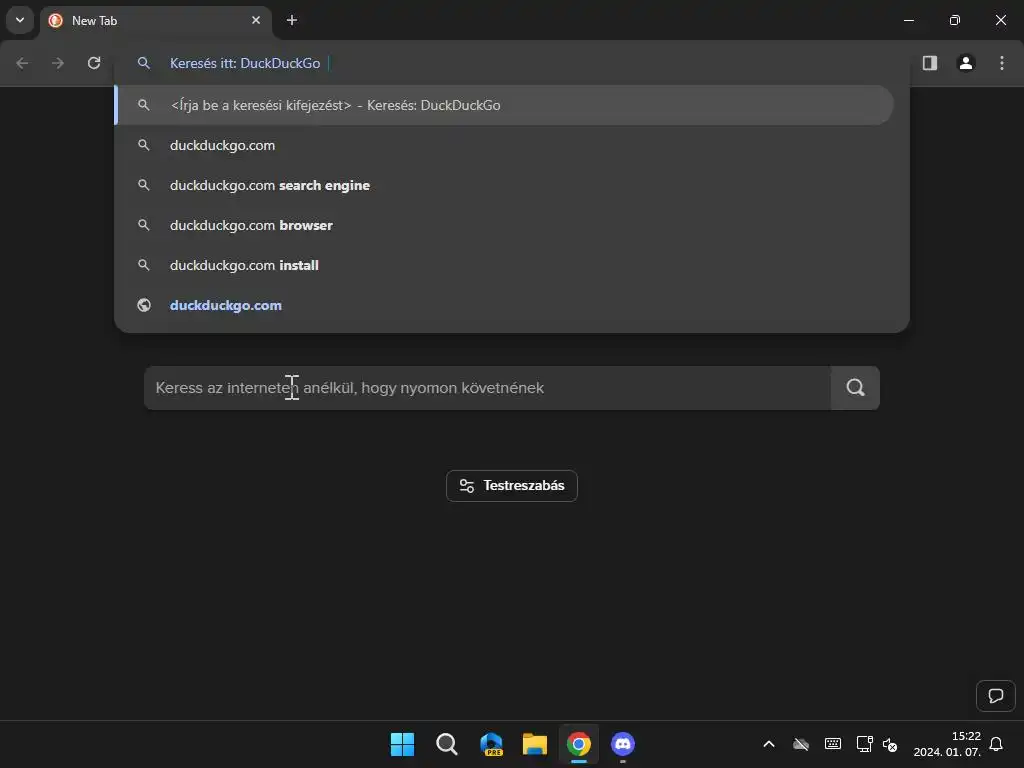Open the network status tray icon

coord(865,744)
